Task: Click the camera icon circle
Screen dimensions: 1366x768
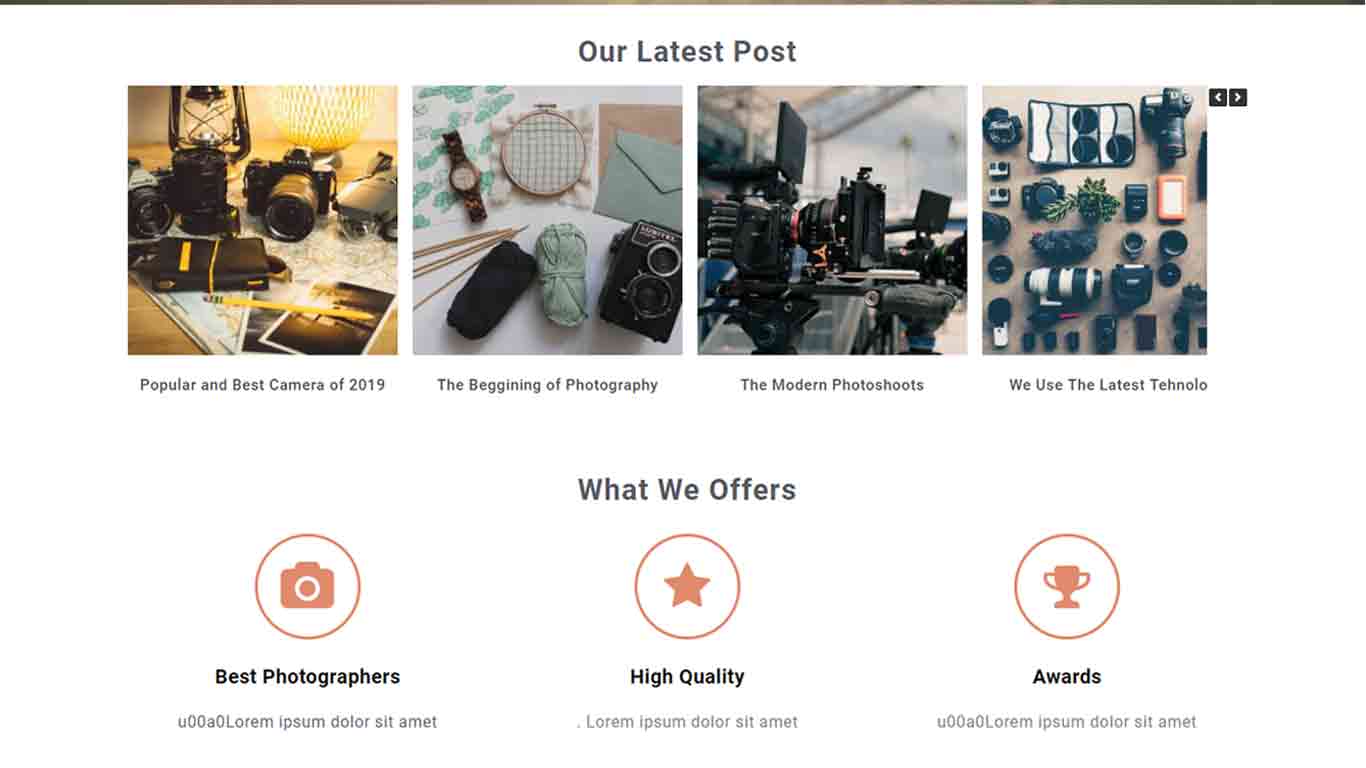Action: [308, 586]
